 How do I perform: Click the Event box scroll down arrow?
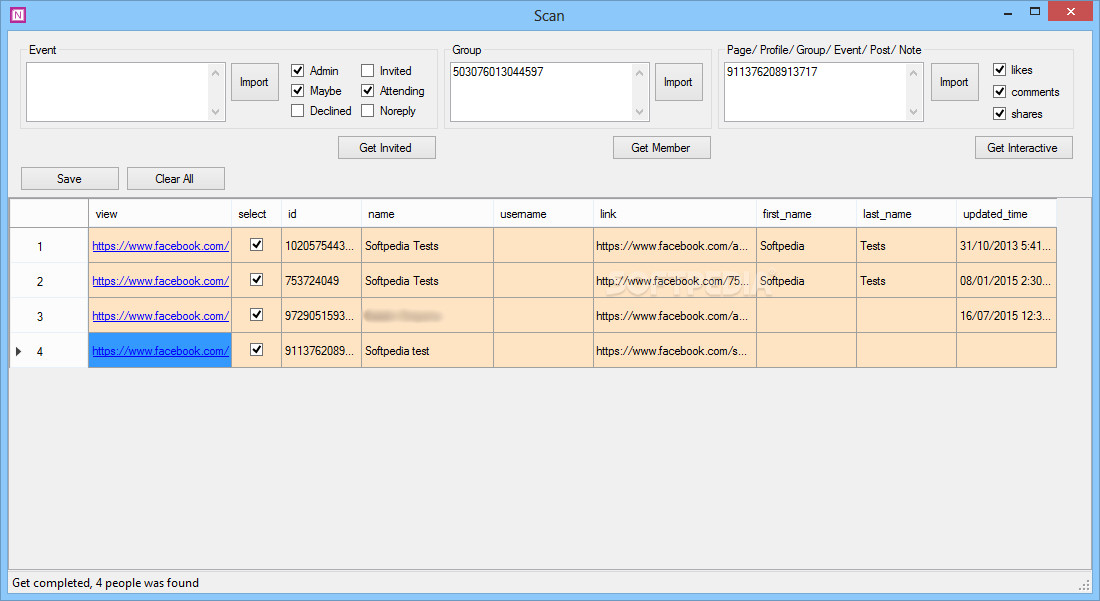[215, 112]
